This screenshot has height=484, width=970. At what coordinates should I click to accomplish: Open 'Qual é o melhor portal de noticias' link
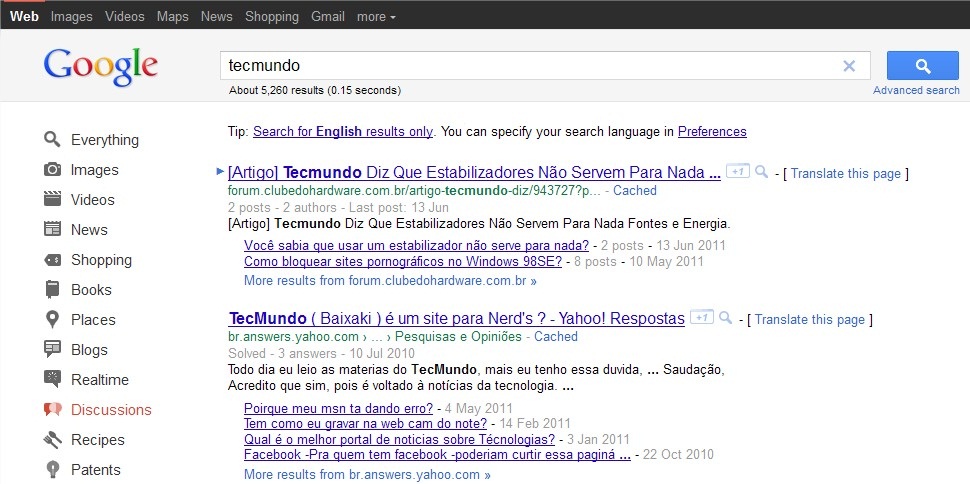[400, 439]
